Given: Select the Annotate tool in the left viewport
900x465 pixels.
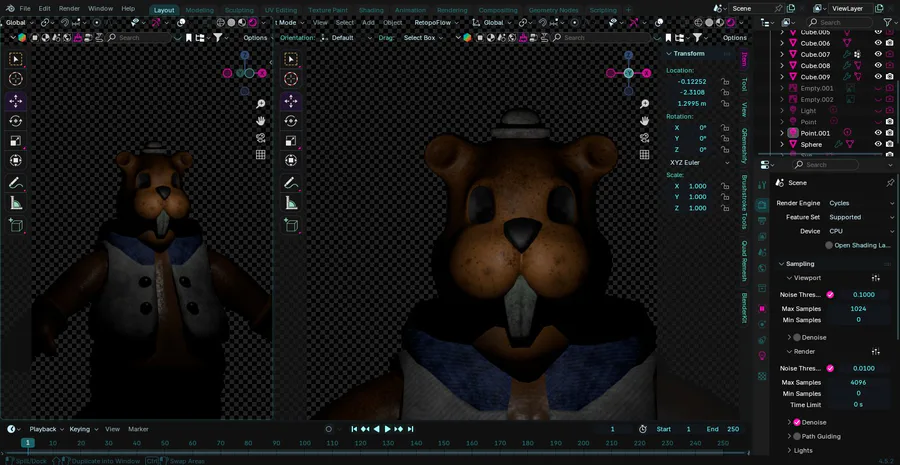Looking at the screenshot, I should pos(15,183).
